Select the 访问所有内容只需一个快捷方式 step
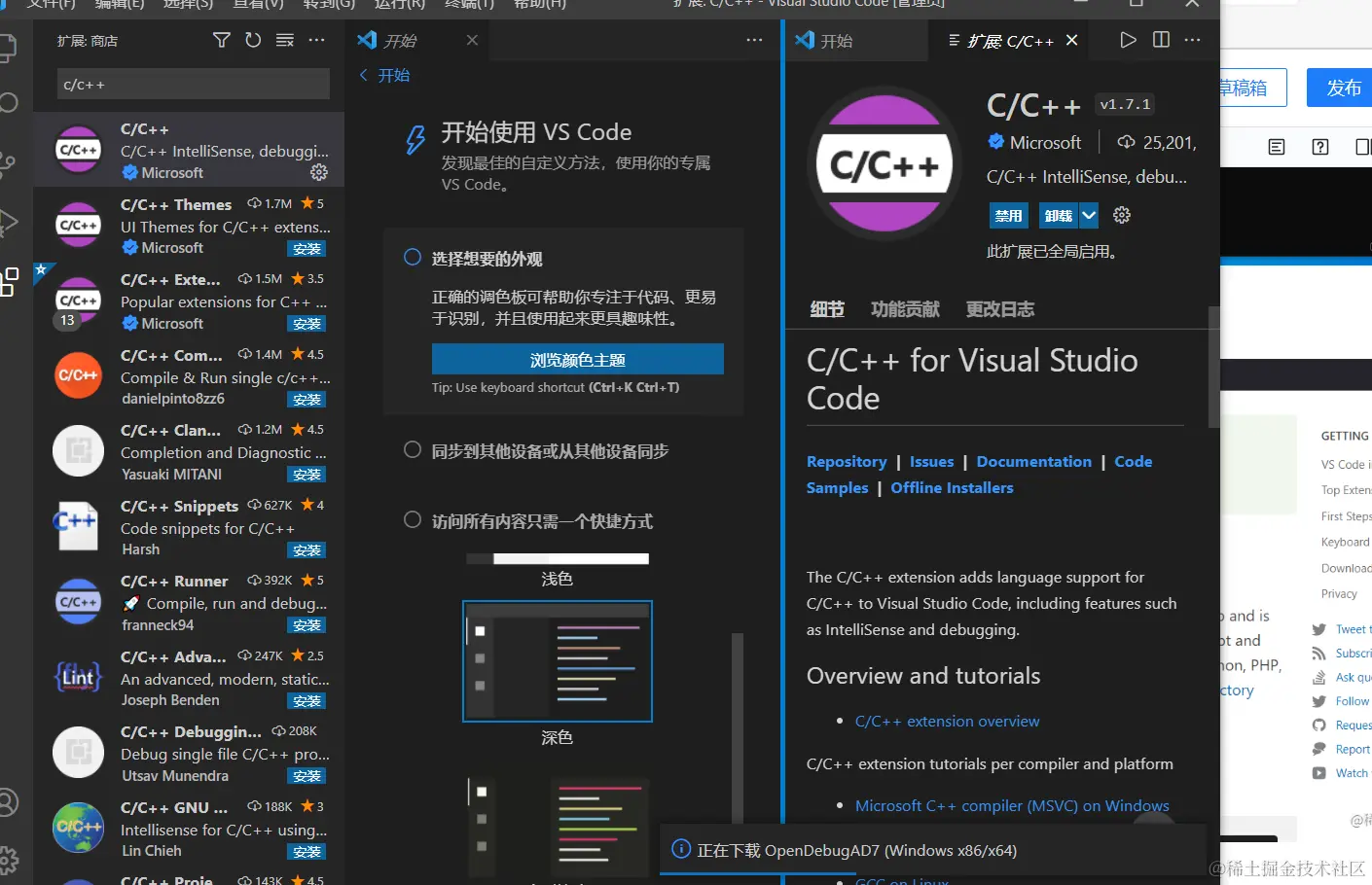This screenshot has height=885, width=1372. tap(542, 521)
